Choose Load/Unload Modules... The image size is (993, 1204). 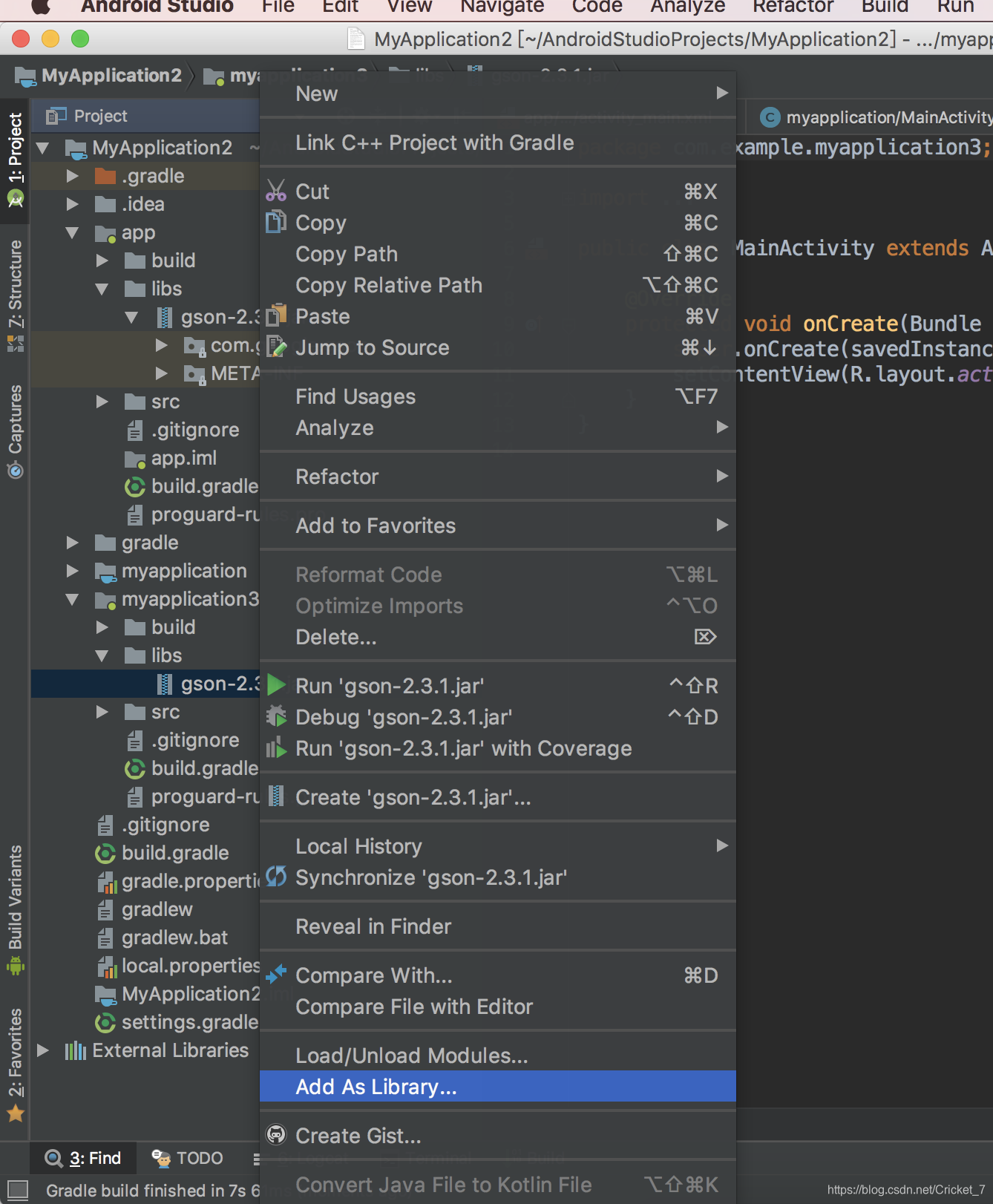[498, 1055]
